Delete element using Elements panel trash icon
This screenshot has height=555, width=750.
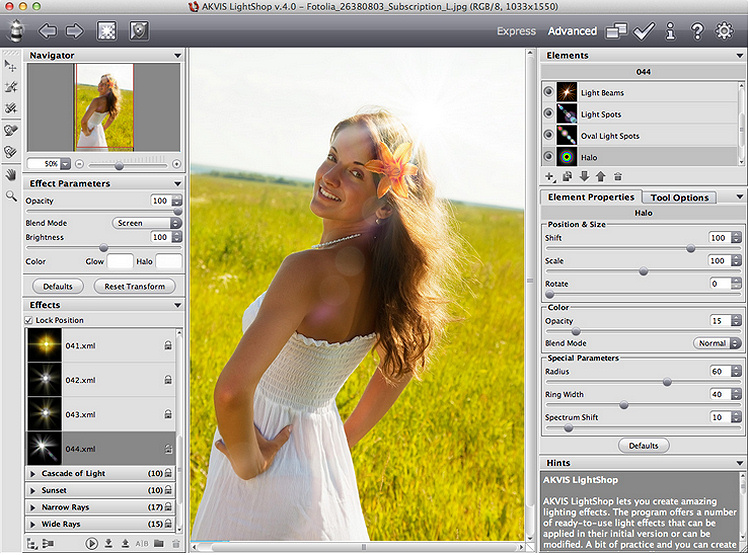pos(619,176)
